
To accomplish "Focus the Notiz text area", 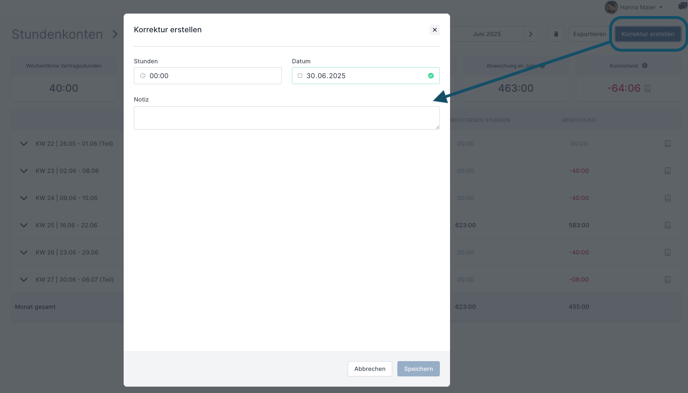I will pyautogui.click(x=287, y=118).
